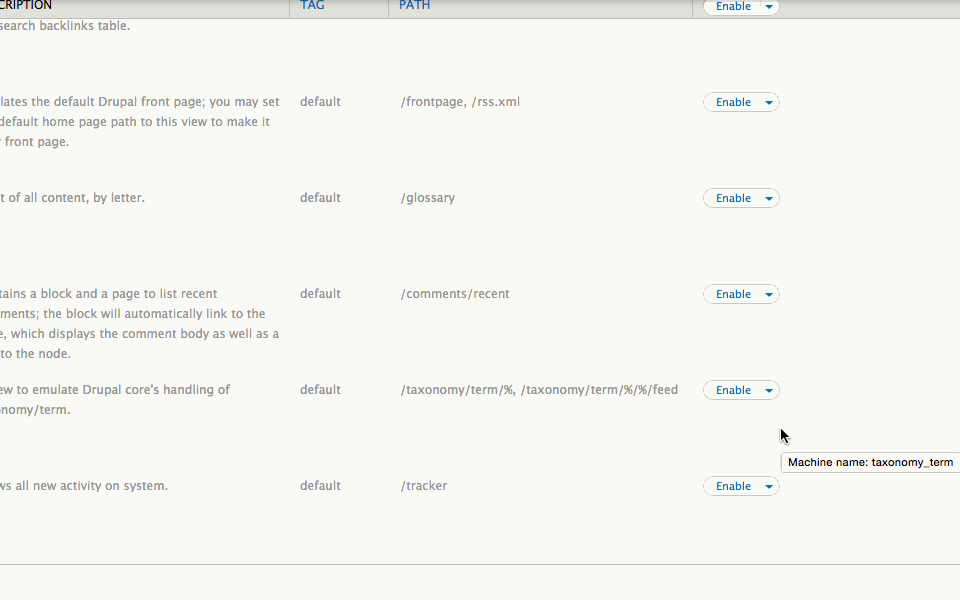Click the /tracker path text

pyautogui.click(x=424, y=486)
